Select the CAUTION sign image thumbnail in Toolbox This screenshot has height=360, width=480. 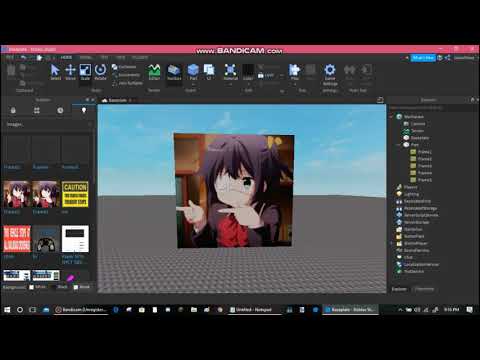pyautogui.click(x=75, y=194)
